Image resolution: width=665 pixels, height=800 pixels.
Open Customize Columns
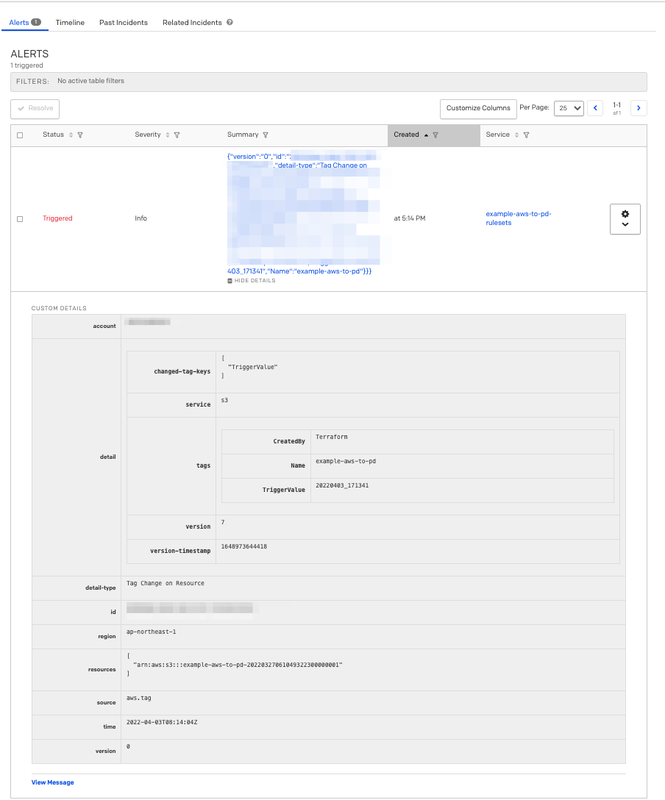click(478, 108)
